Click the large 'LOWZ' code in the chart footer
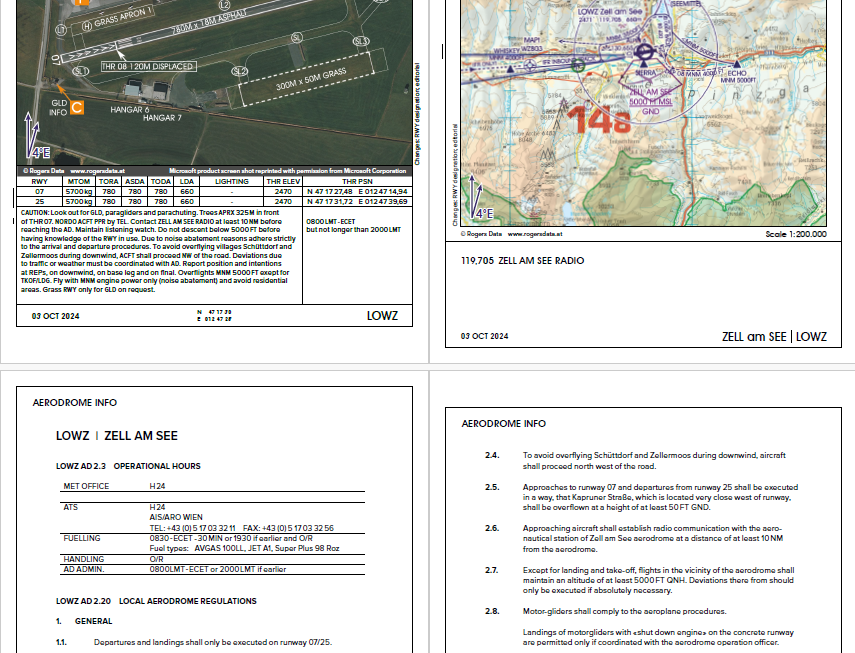This screenshot has height=653, width=855. pyautogui.click(x=382, y=316)
